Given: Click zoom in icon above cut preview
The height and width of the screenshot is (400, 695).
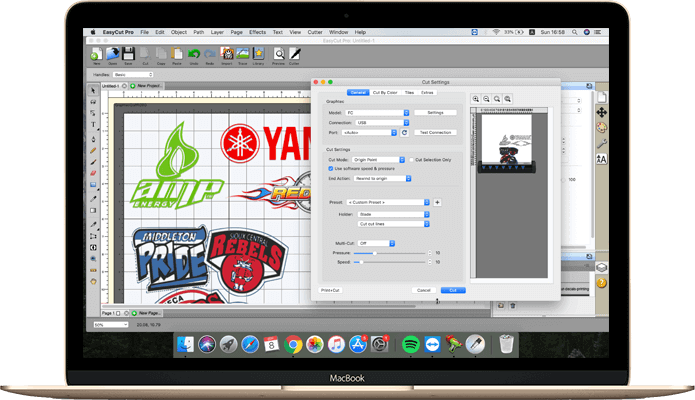Looking at the screenshot, I should (476, 99).
